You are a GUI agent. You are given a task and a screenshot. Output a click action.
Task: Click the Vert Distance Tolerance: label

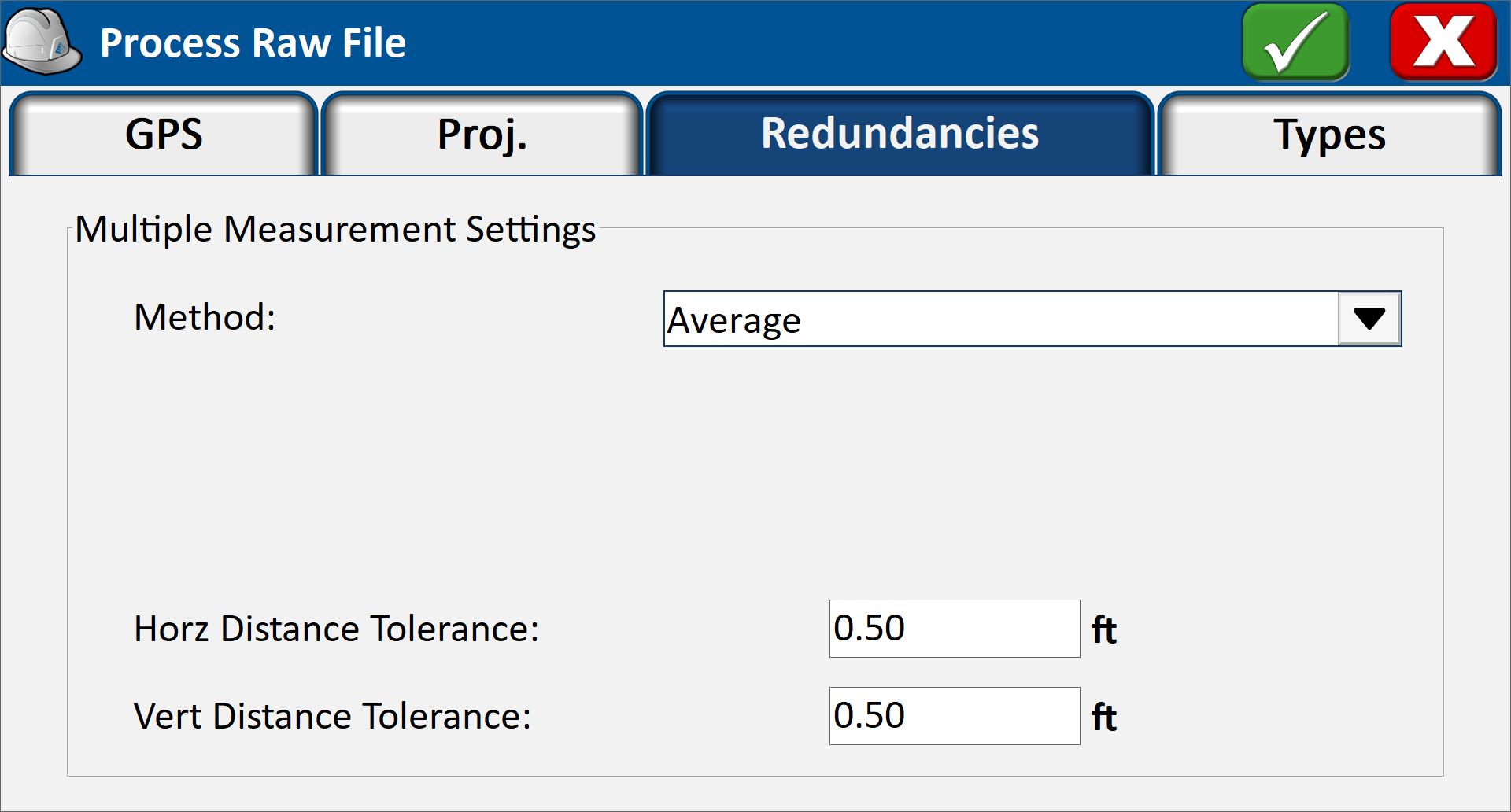click(x=332, y=716)
